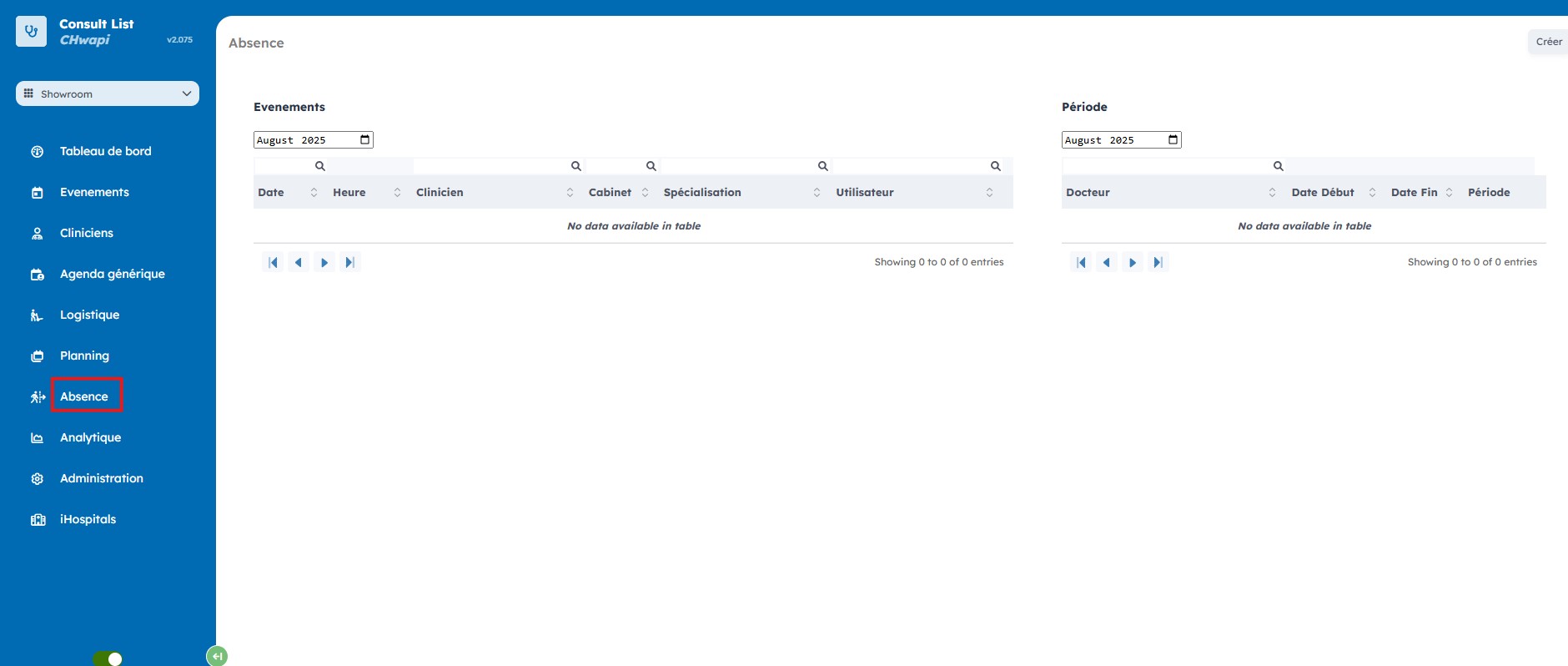Open the Showroom dropdown selector
Image resolution: width=1568 pixels, height=666 pixels.
pyautogui.click(x=108, y=93)
